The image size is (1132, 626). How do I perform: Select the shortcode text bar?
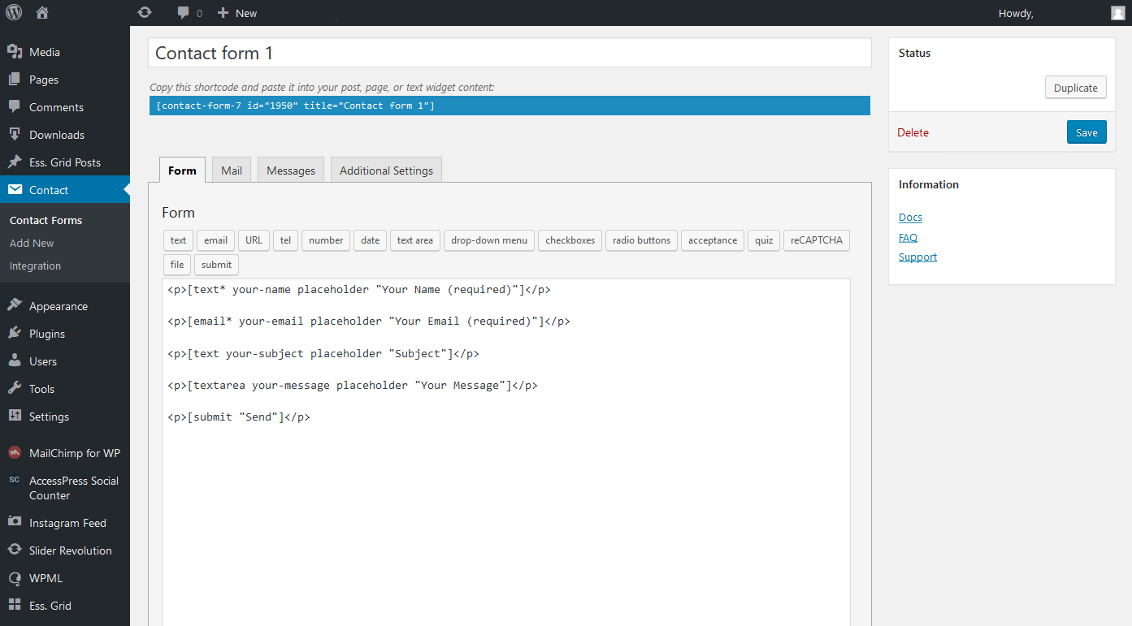[x=509, y=106]
